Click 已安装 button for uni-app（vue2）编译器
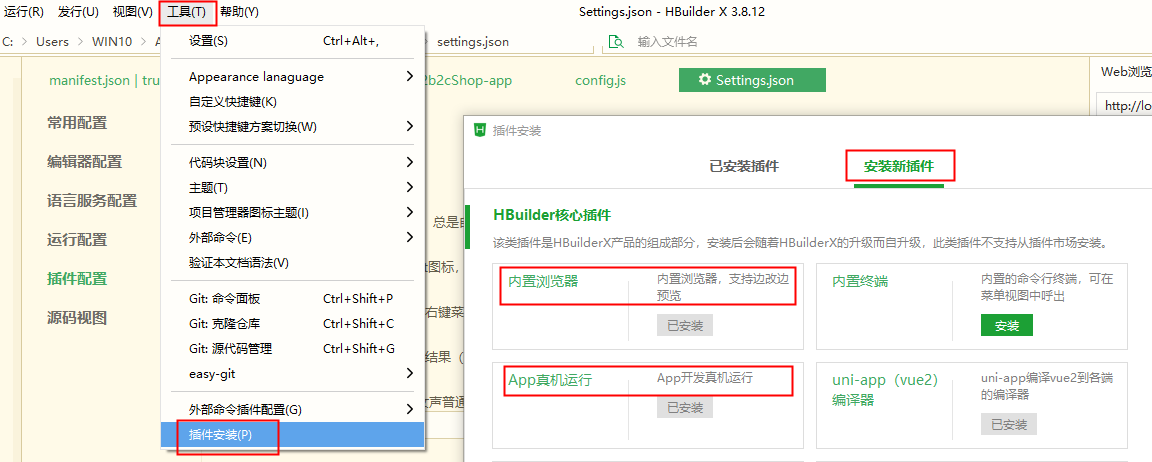This screenshot has width=1152, height=462. tap(1009, 424)
